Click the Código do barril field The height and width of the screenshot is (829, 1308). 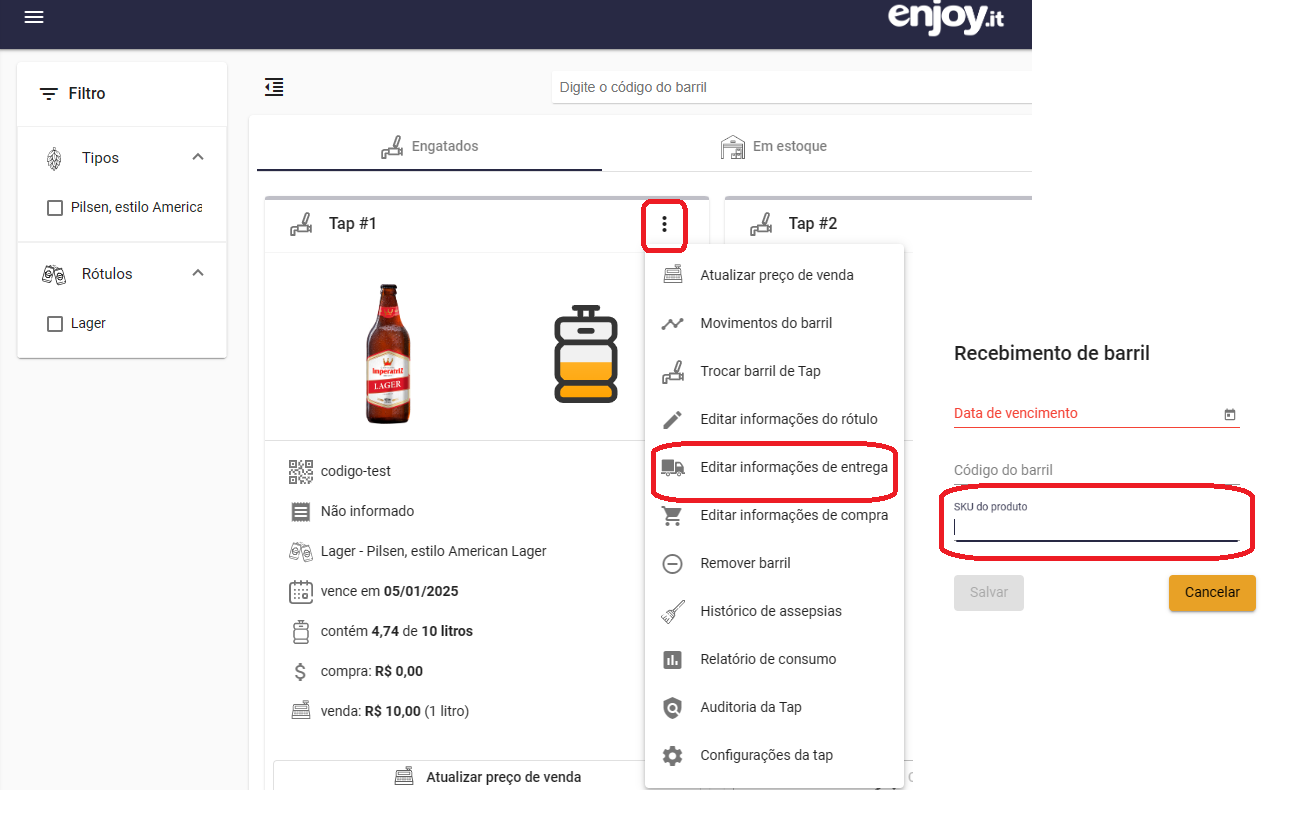point(1097,470)
